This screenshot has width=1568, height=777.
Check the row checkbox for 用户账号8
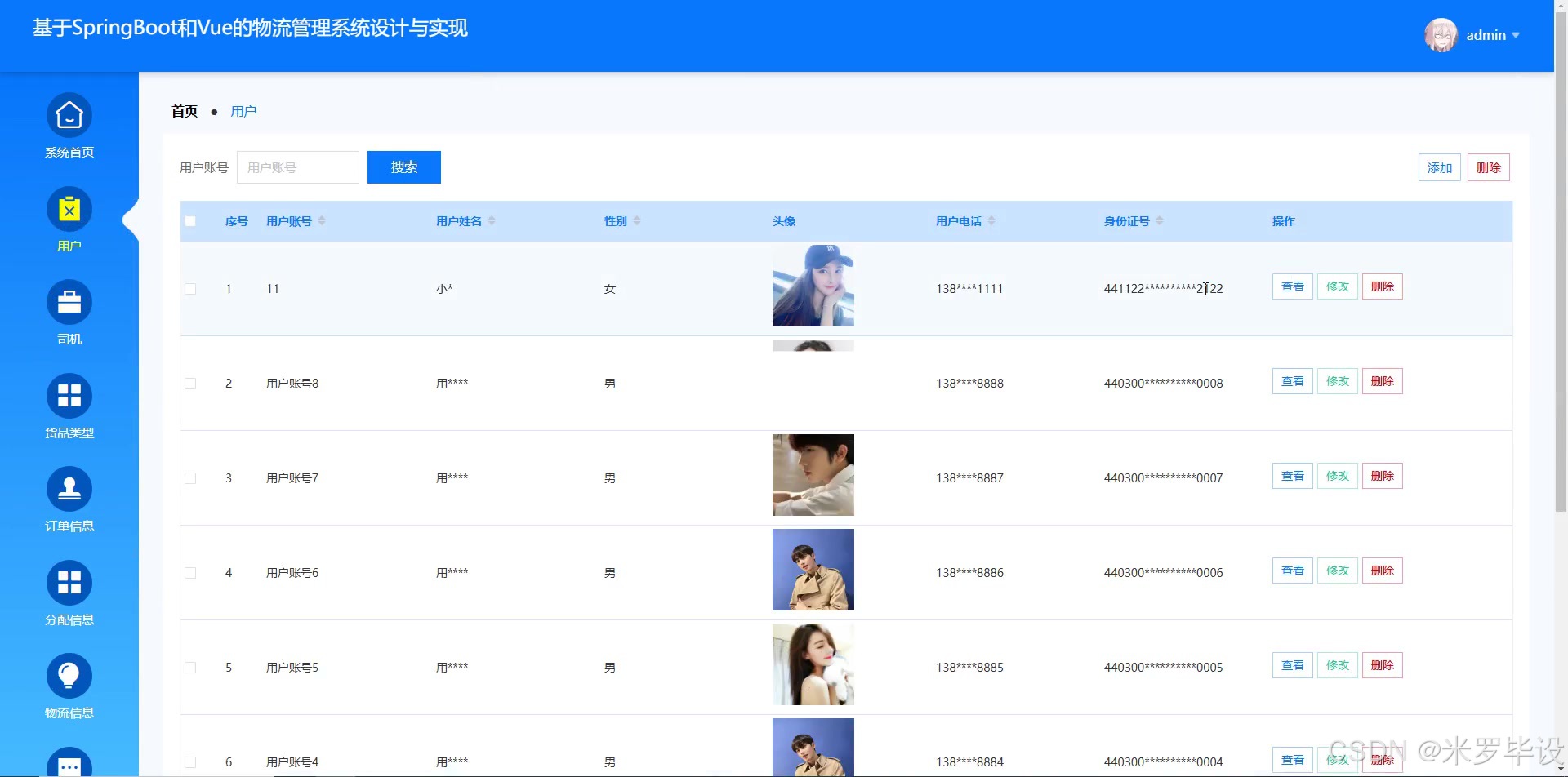coord(190,384)
